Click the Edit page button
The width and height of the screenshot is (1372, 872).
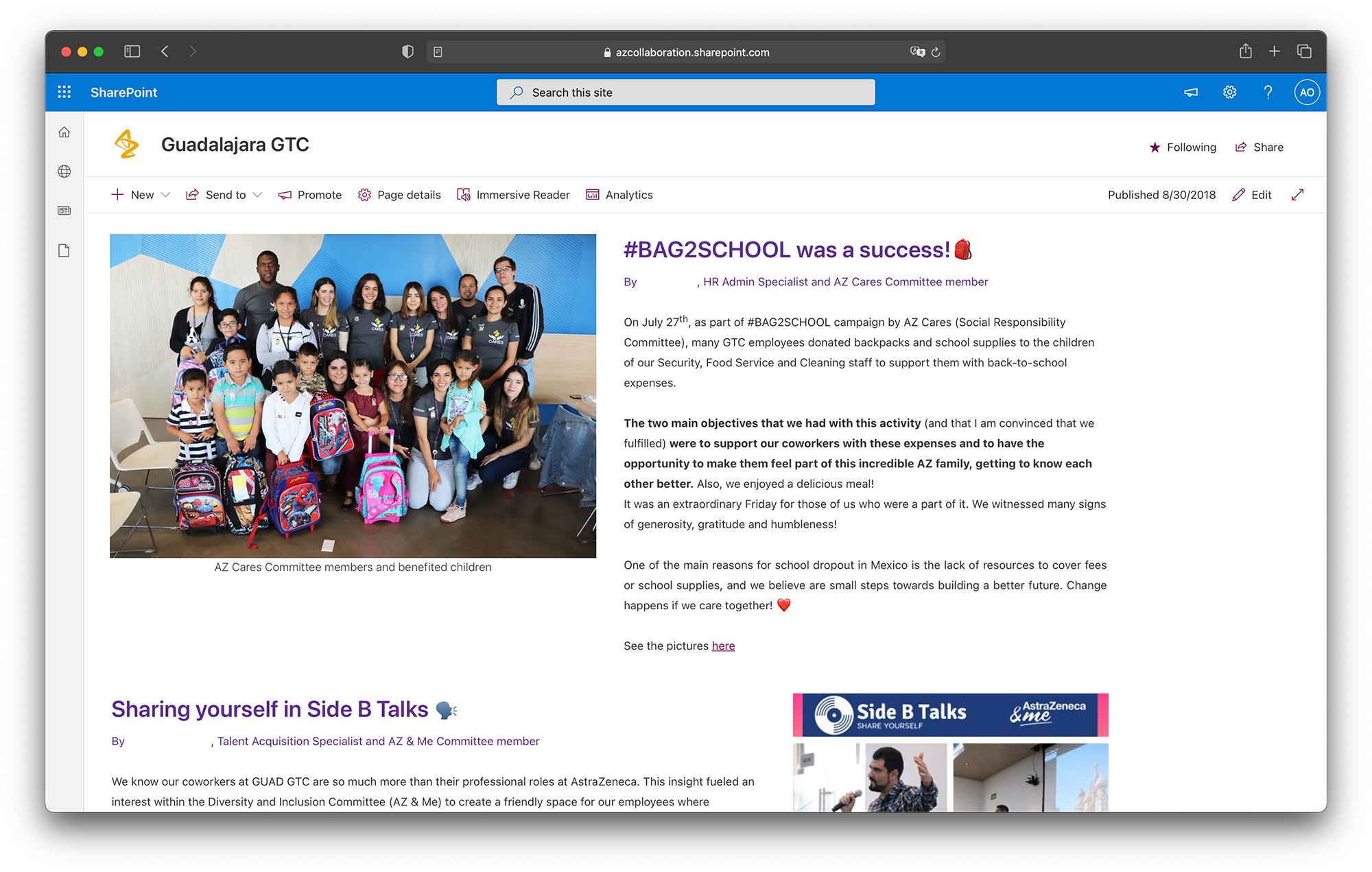click(x=1252, y=195)
